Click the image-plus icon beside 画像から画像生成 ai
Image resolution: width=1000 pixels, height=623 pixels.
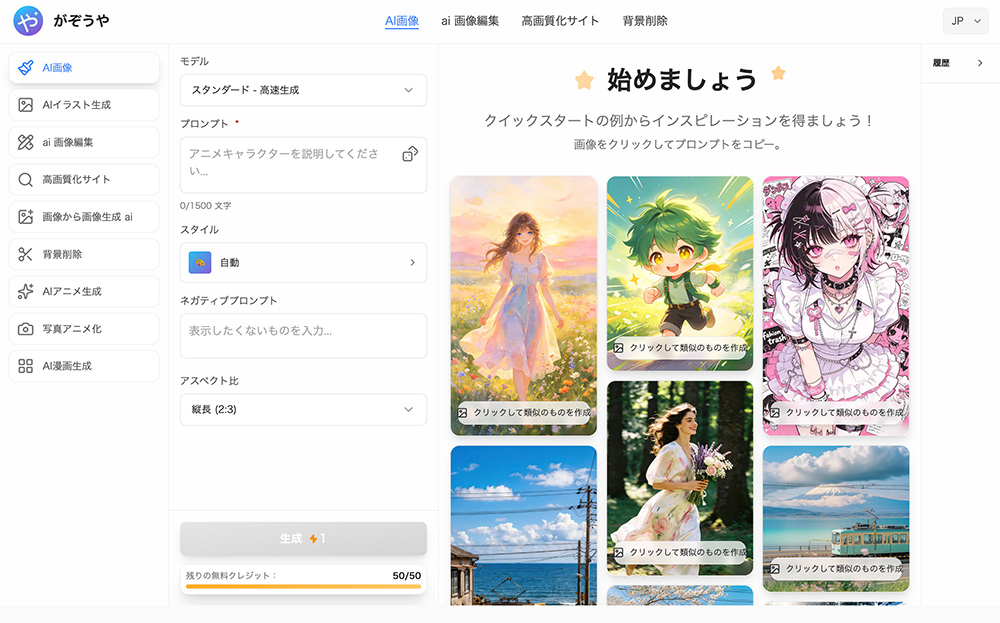tap(26, 217)
